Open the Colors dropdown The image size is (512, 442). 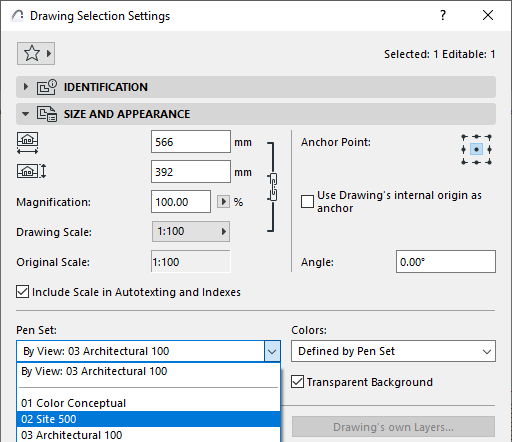(x=393, y=351)
